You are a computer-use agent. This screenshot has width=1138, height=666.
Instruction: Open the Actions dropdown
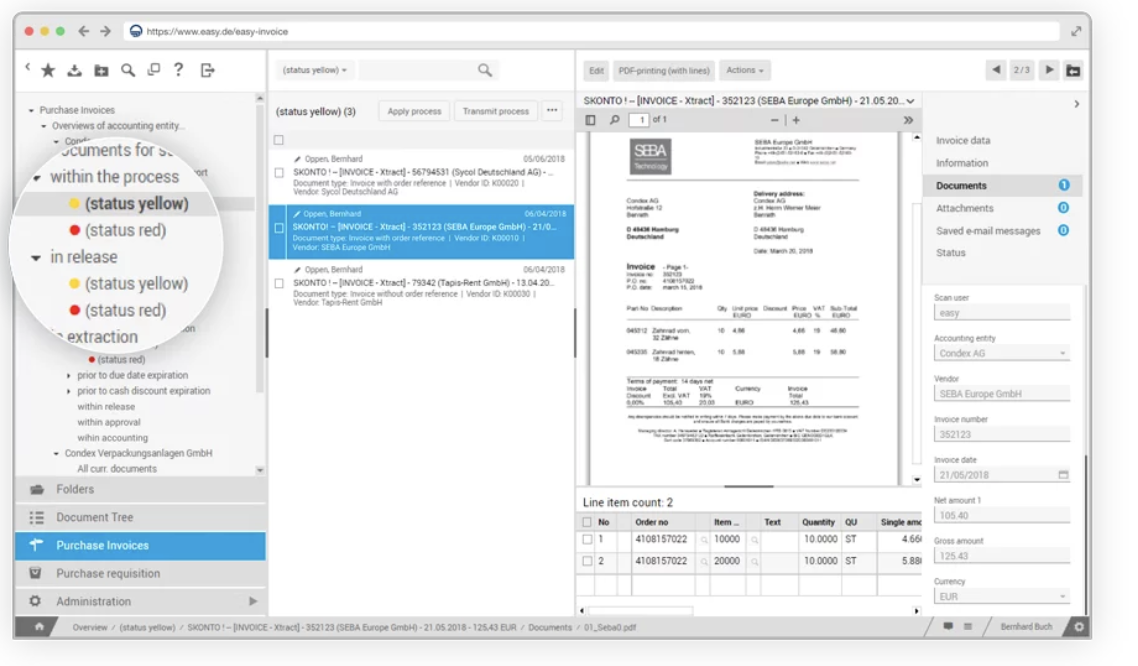click(744, 70)
